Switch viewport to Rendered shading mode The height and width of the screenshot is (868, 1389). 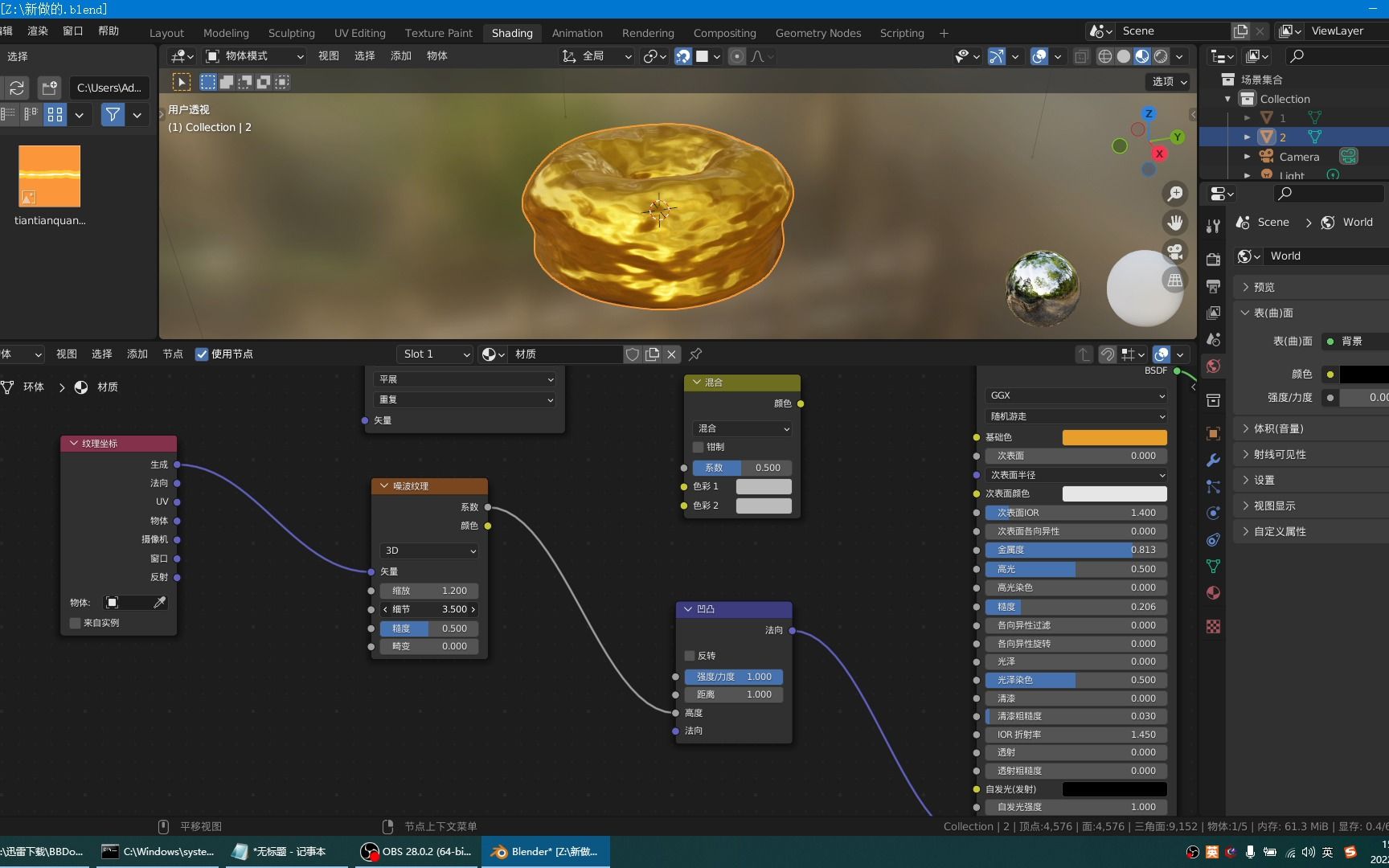1161,56
